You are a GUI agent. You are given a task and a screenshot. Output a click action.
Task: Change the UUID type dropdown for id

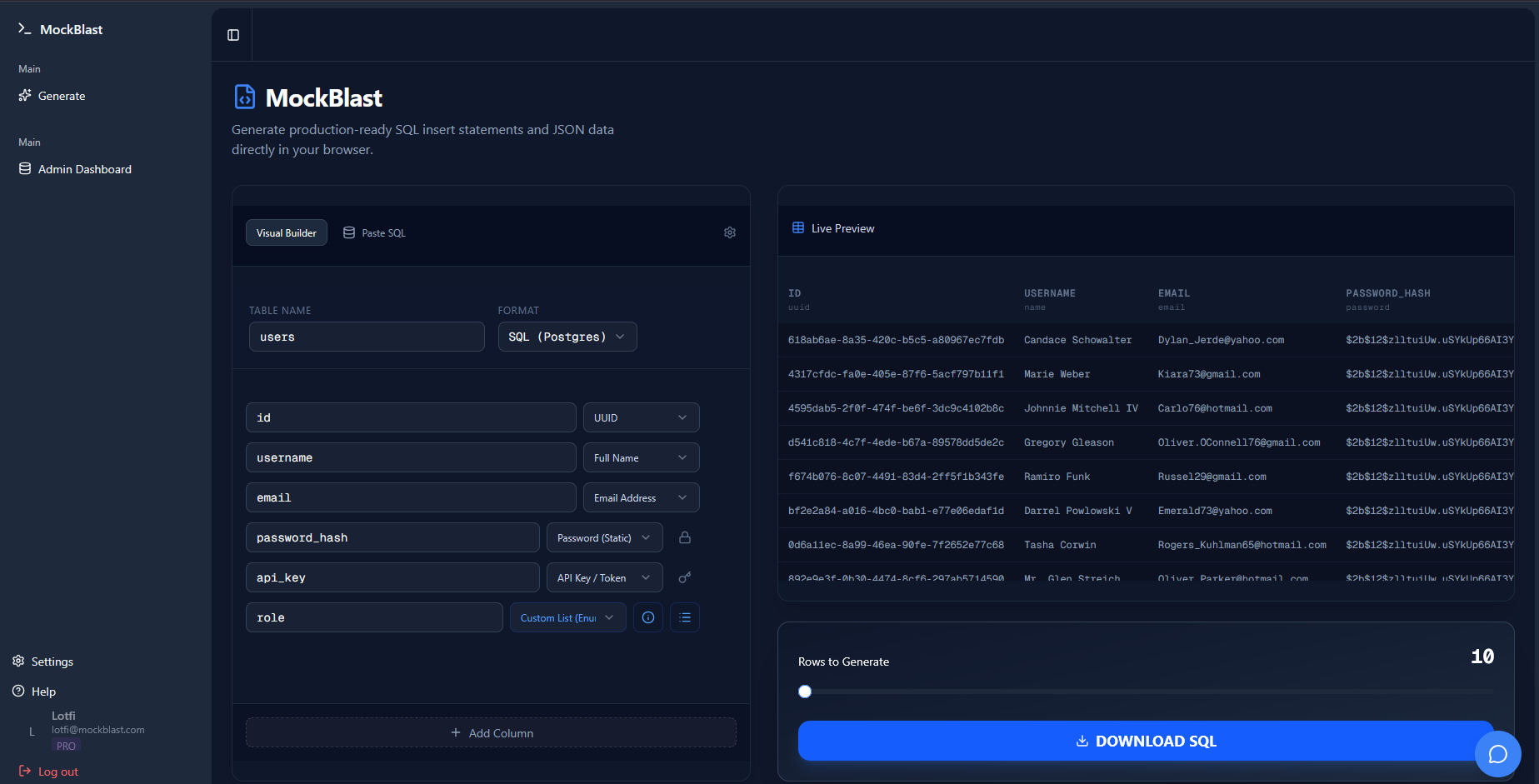click(641, 417)
